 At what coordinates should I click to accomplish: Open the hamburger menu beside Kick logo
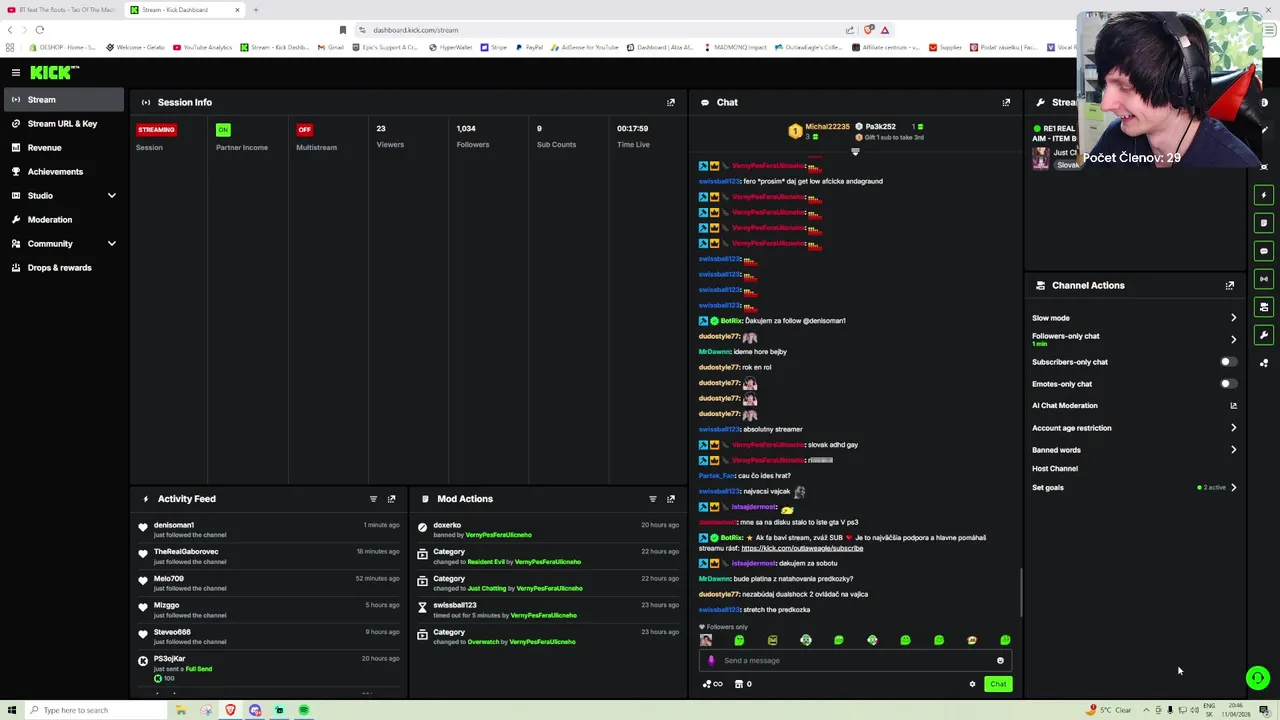click(x=16, y=72)
